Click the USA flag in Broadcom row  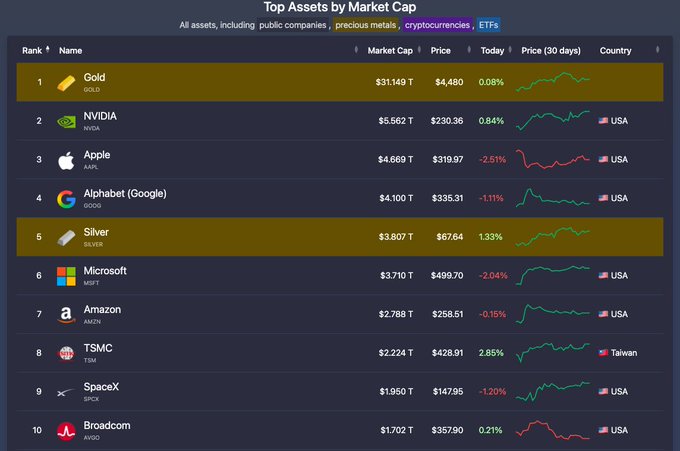coord(603,430)
